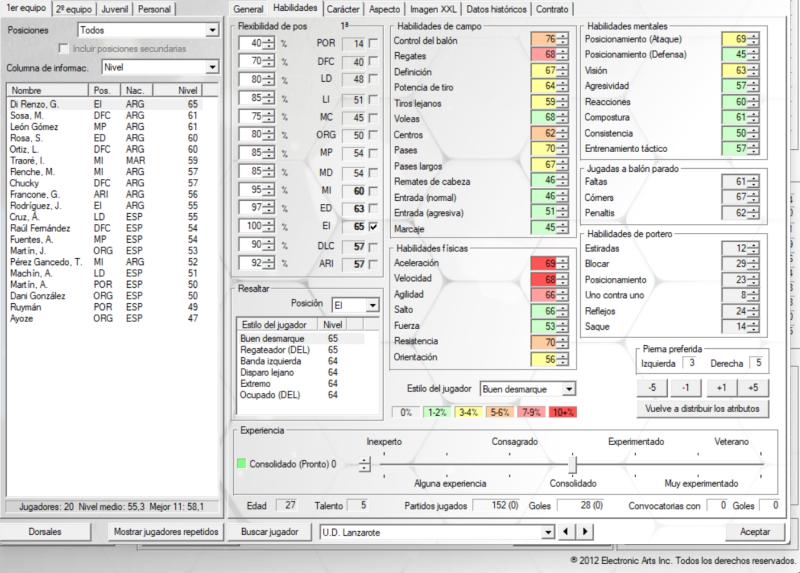The width and height of the screenshot is (800, 573).
Task: Switch to the 2º equipo tab
Action: [x=74, y=9]
